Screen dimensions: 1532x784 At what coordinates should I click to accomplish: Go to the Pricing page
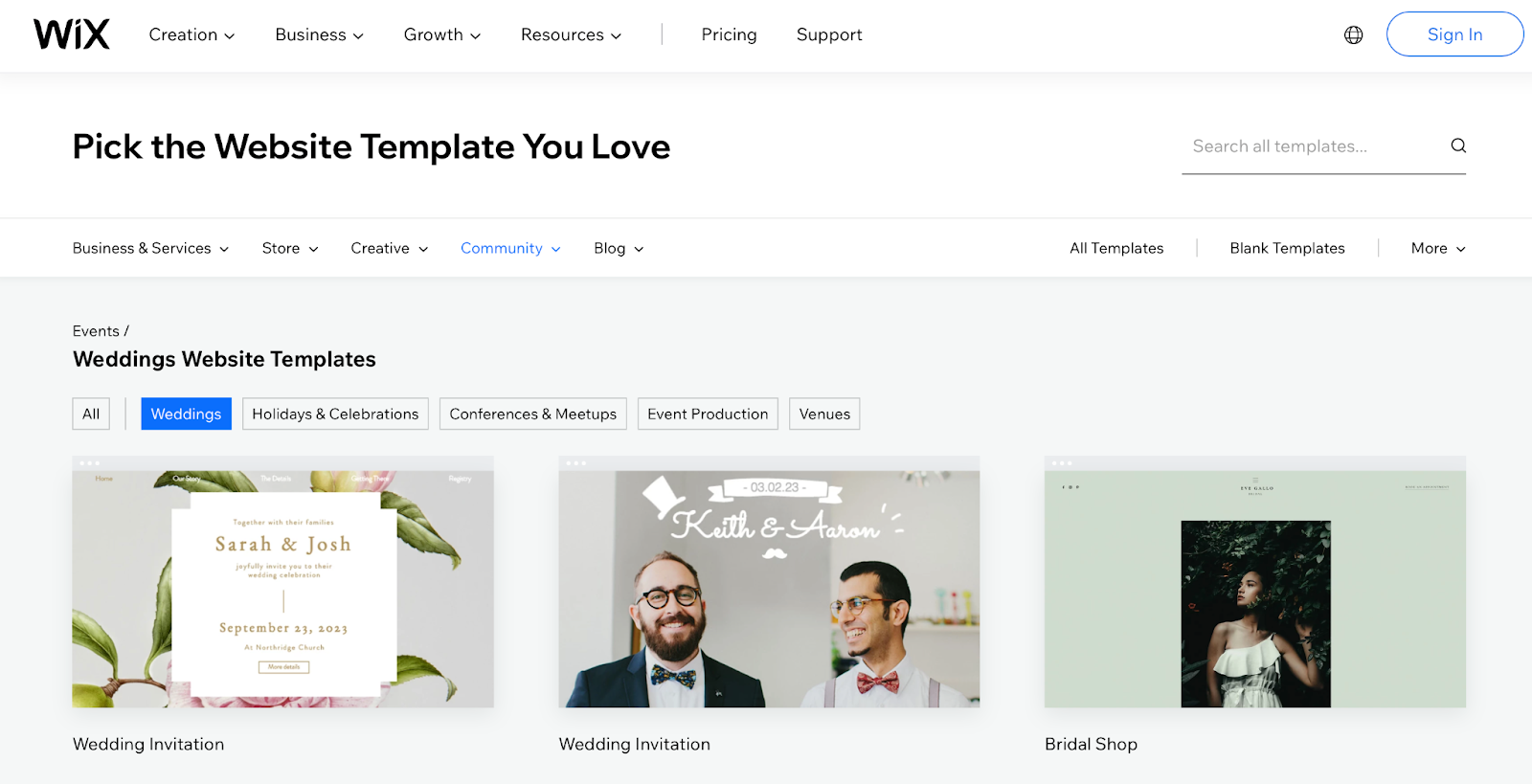[729, 34]
